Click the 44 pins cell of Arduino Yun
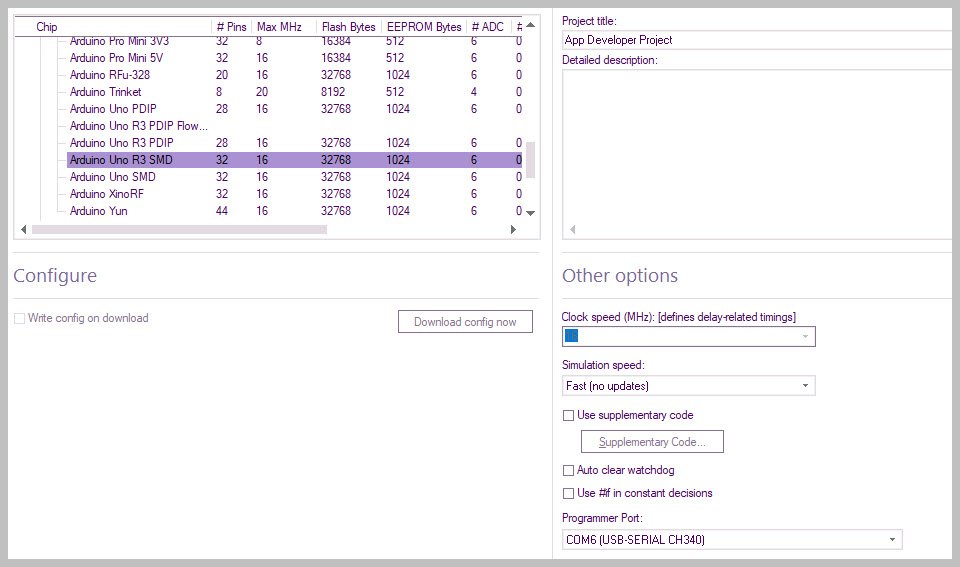 click(x=222, y=211)
